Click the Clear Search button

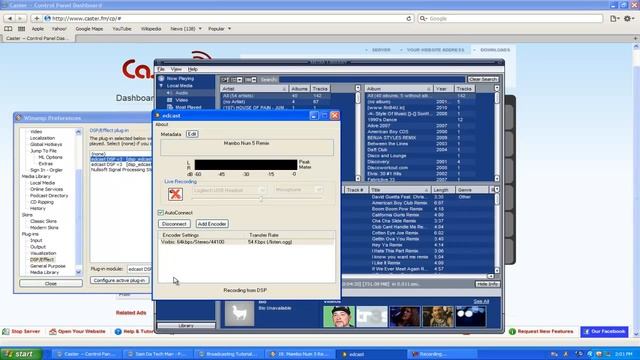pyautogui.click(x=483, y=79)
